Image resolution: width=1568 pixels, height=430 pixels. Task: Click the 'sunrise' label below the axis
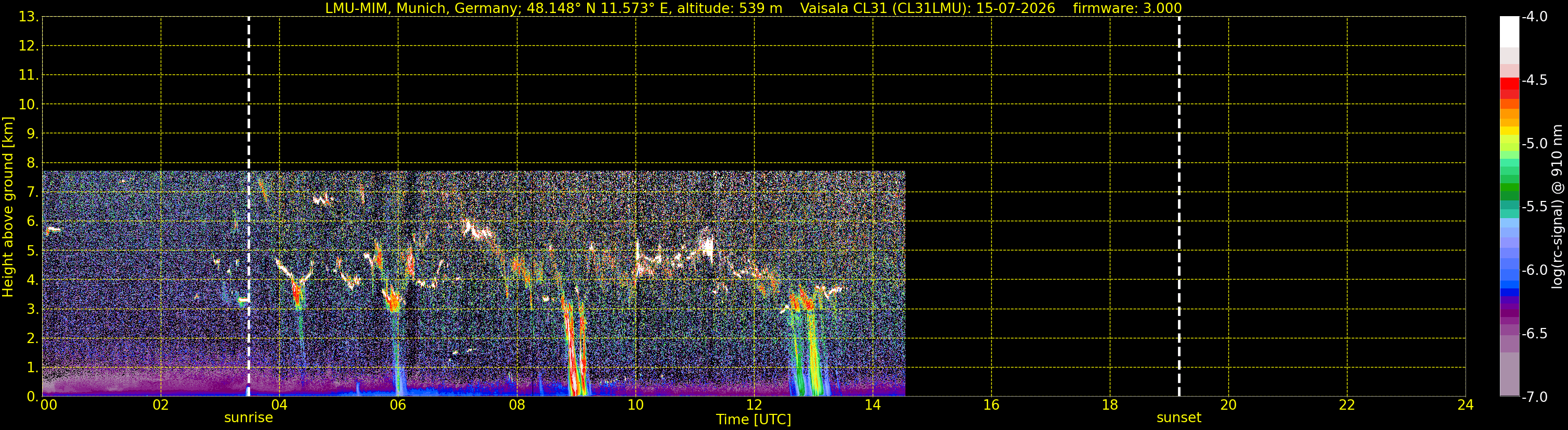click(249, 418)
